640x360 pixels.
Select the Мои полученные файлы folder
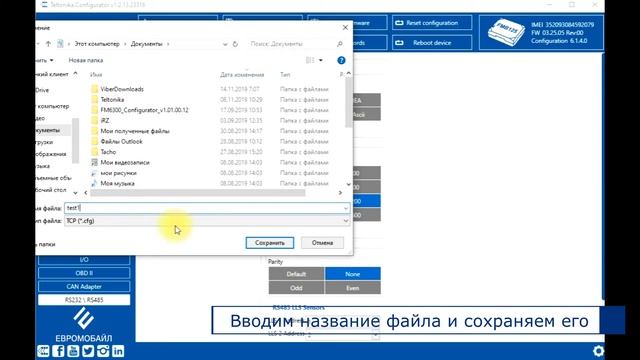[x=135, y=131]
